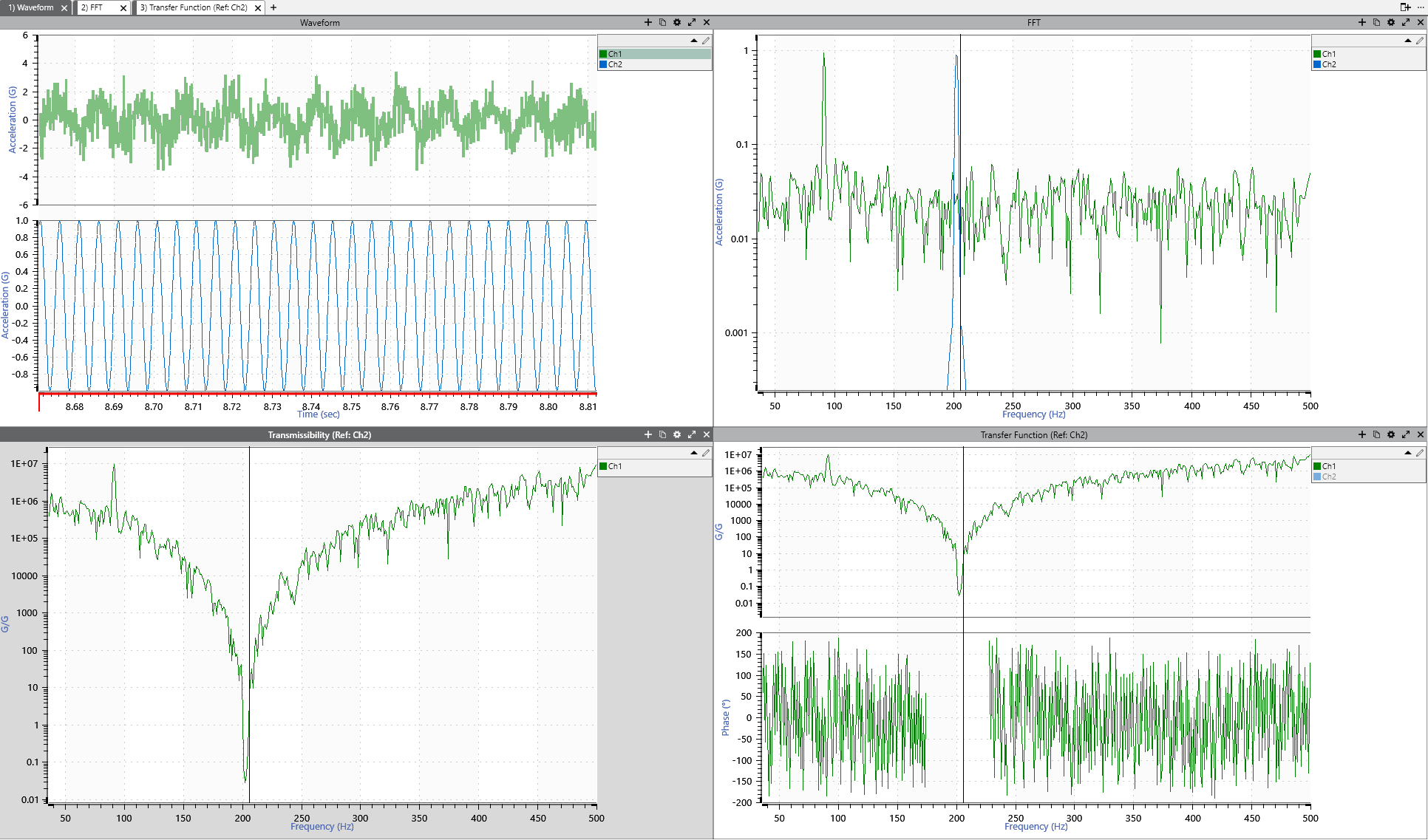Toggle Ch2 trace in the FFT legend
The height and width of the screenshot is (840, 1428).
point(1369,64)
